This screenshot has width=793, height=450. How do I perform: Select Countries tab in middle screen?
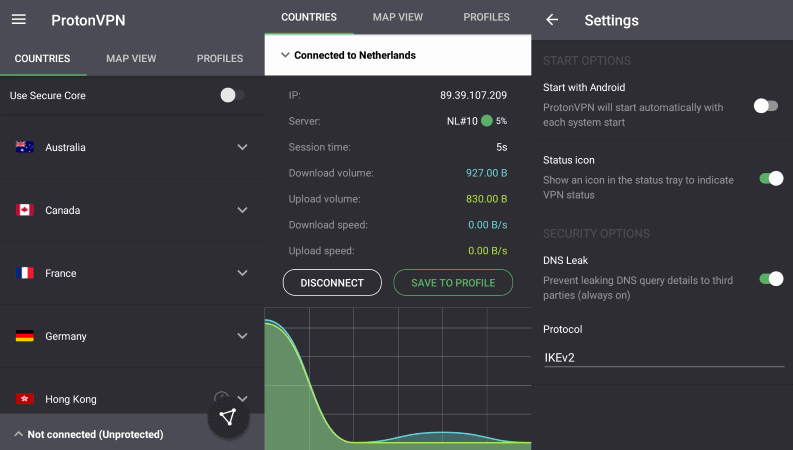309,17
